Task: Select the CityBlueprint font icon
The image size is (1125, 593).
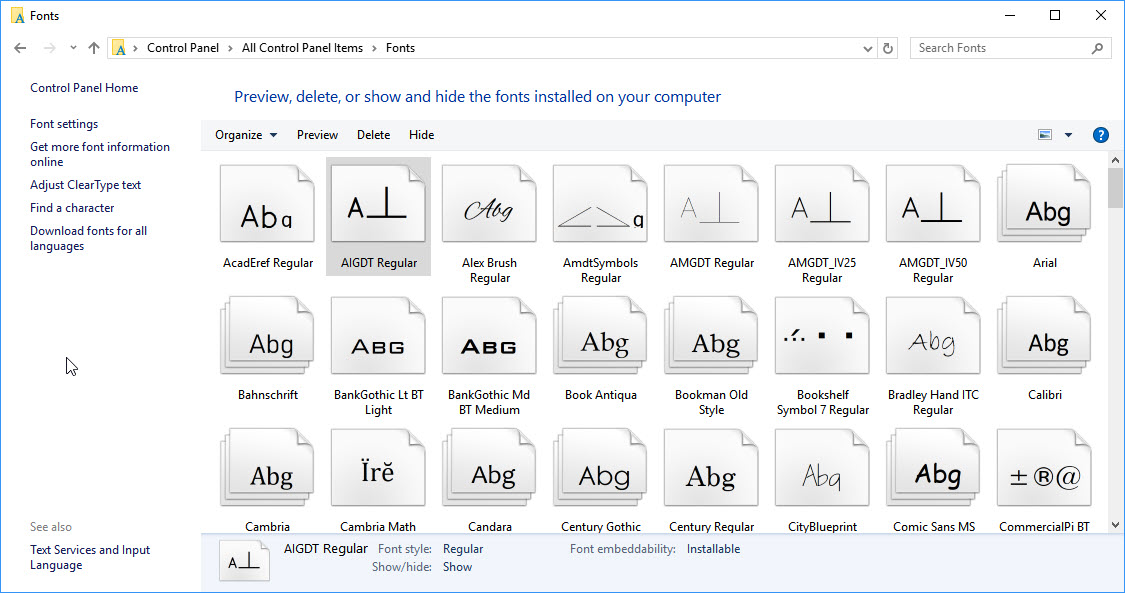Action: coord(822,468)
